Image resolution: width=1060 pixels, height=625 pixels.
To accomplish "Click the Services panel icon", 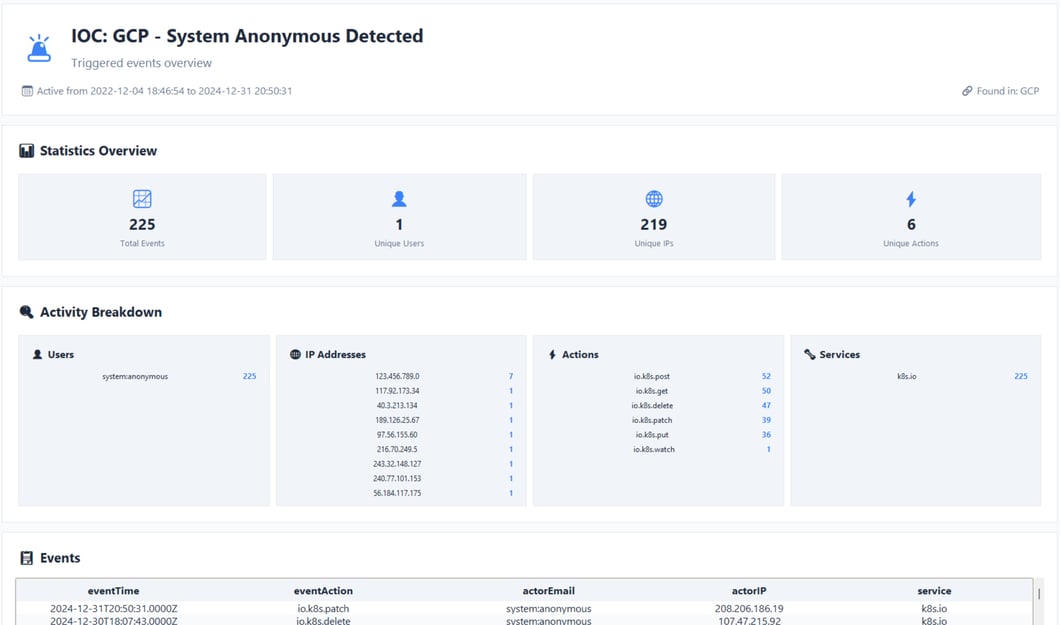I will pyautogui.click(x=809, y=354).
